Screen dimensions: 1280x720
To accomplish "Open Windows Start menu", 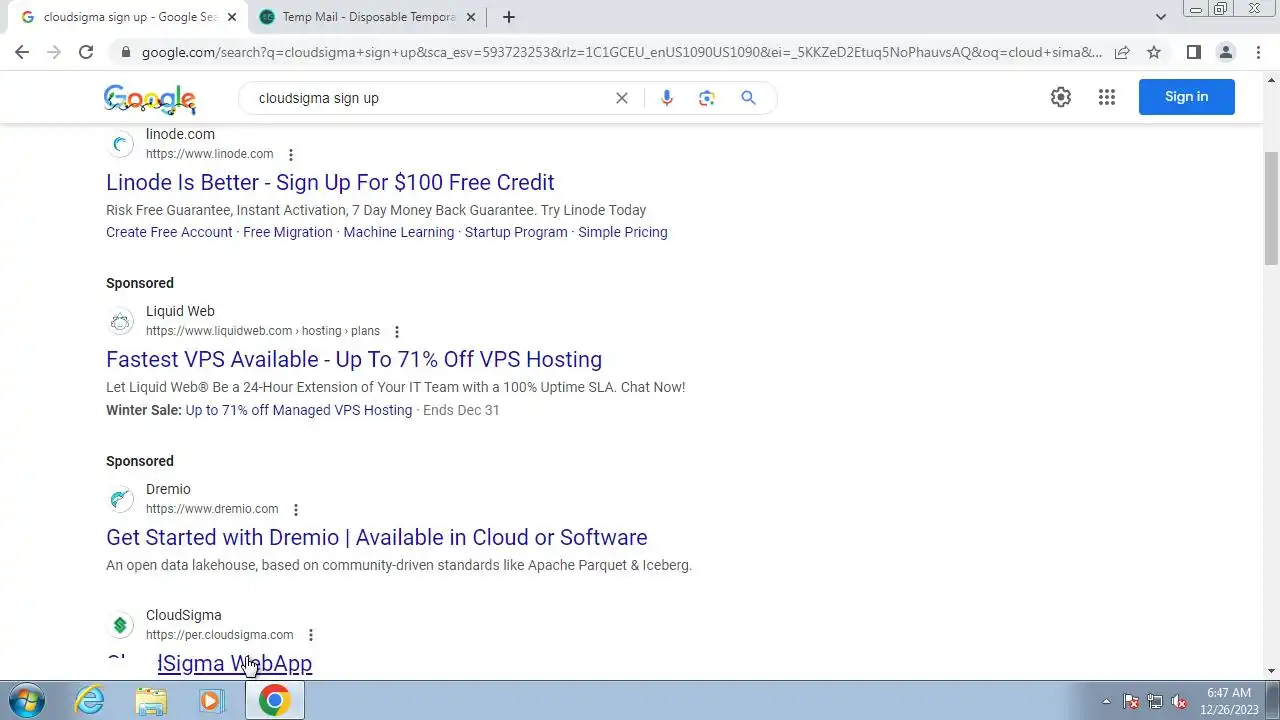I will [27, 701].
